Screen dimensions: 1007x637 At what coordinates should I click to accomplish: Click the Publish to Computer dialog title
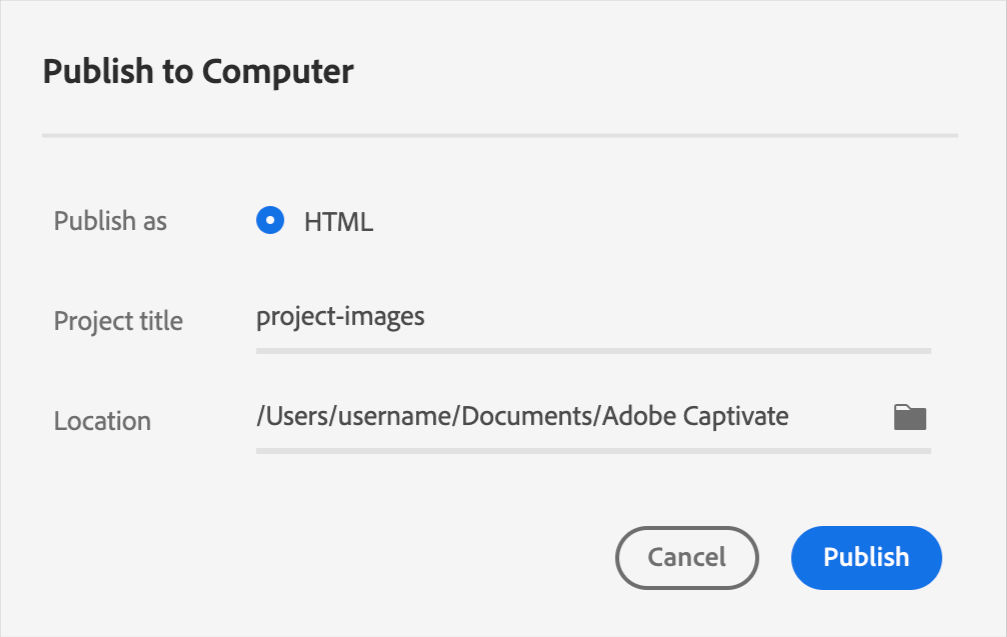click(196, 71)
